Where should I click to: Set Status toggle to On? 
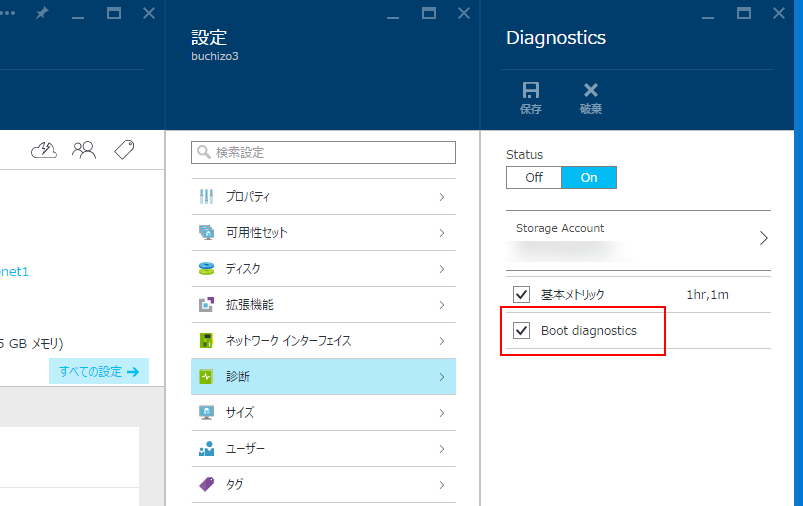coord(589,177)
